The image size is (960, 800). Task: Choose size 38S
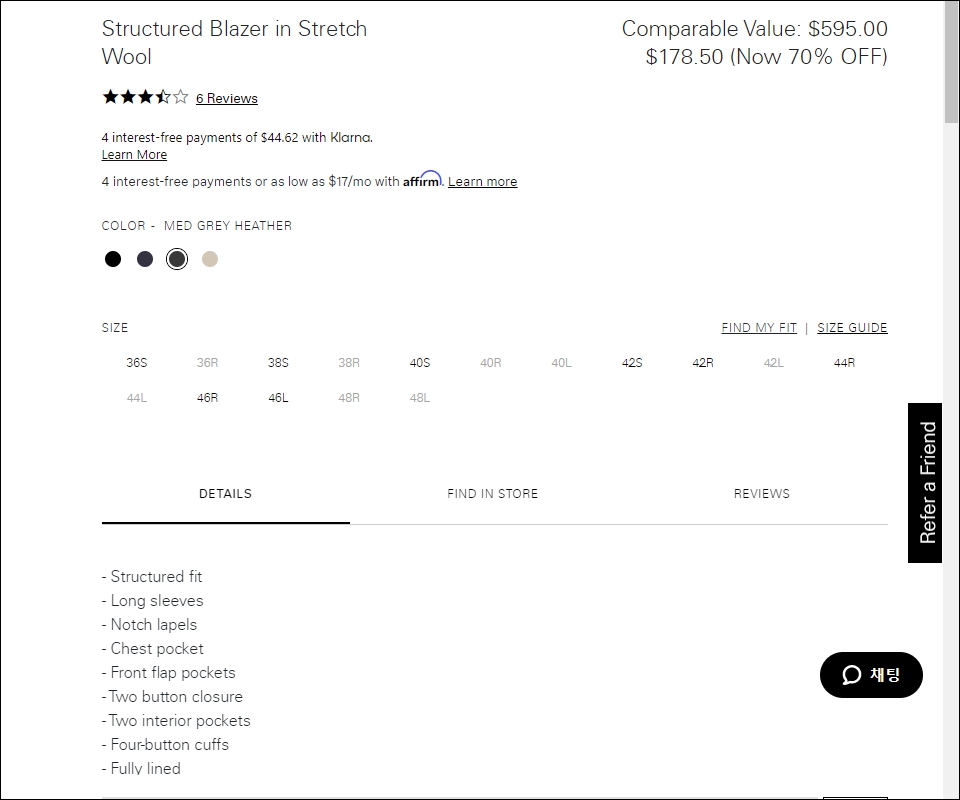pos(278,363)
